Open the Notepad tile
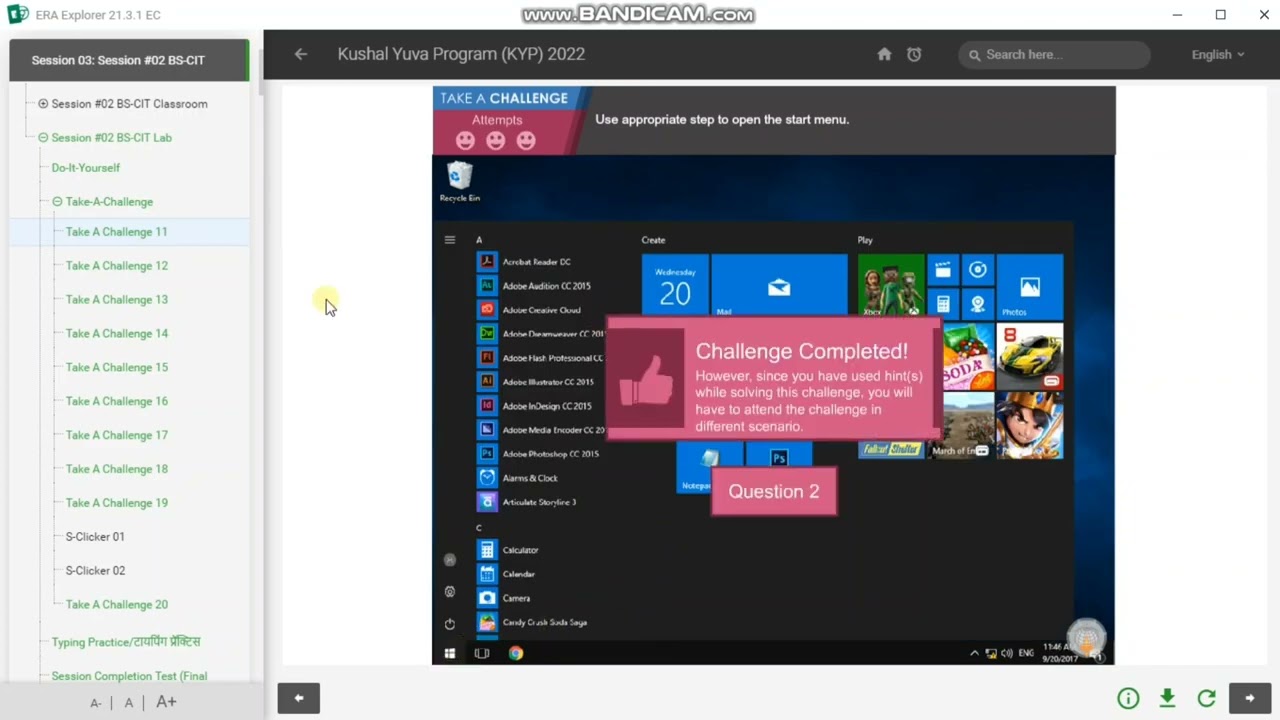The image size is (1280, 720). 708,466
